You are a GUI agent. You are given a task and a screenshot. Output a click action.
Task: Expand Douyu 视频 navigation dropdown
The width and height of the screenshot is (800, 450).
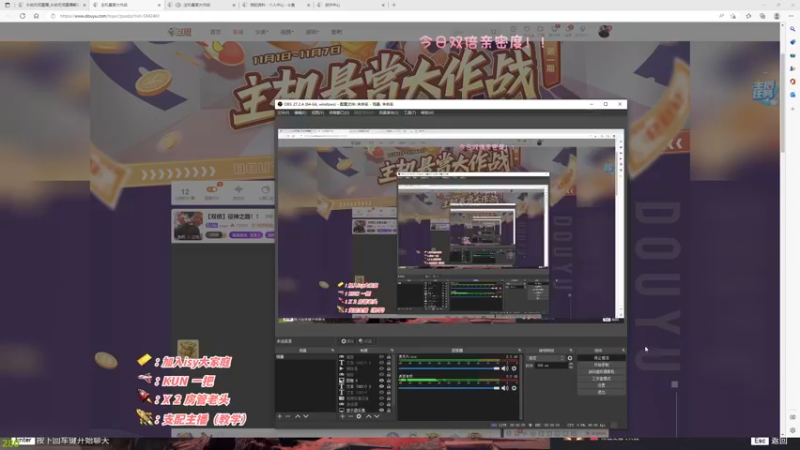pyautogui.click(x=287, y=32)
